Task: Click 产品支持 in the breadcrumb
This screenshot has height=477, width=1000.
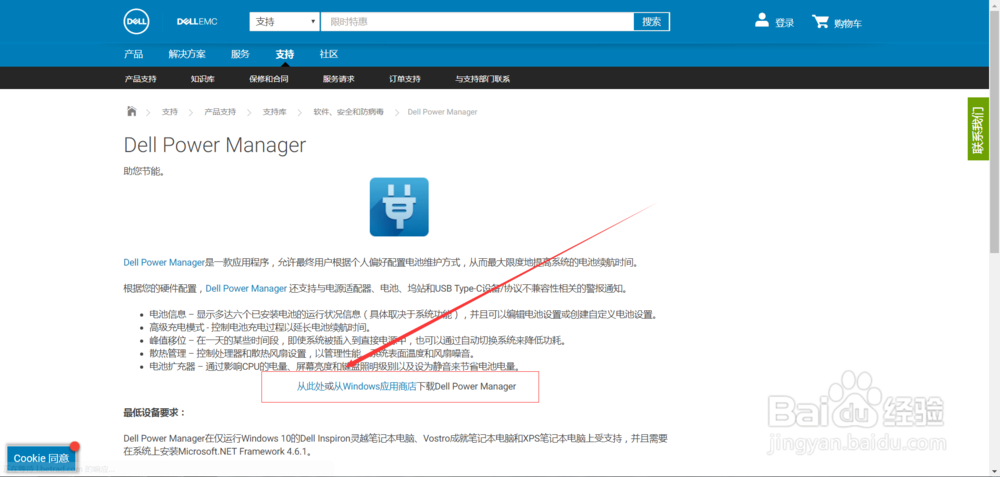Action: pyautogui.click(x=220, y=112)
